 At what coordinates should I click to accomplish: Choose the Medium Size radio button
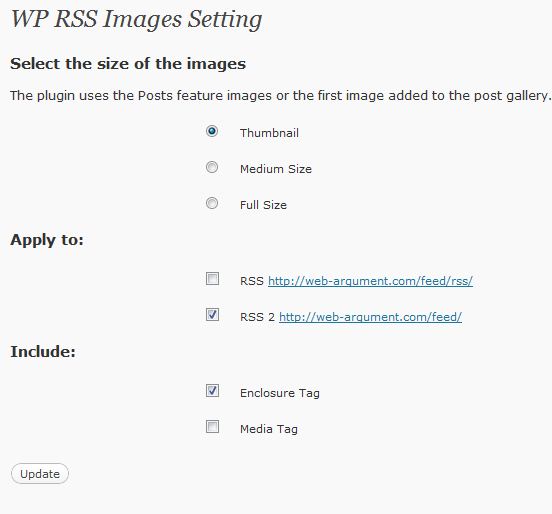pyautogui.click(x=212, y=167)
